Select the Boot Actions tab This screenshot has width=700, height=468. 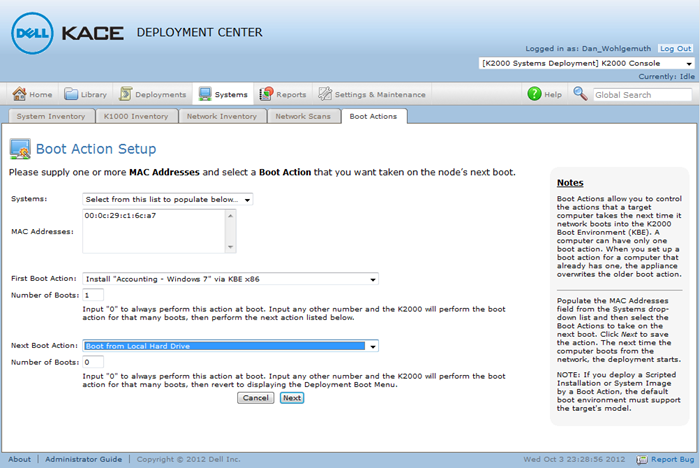click(374, 116)
